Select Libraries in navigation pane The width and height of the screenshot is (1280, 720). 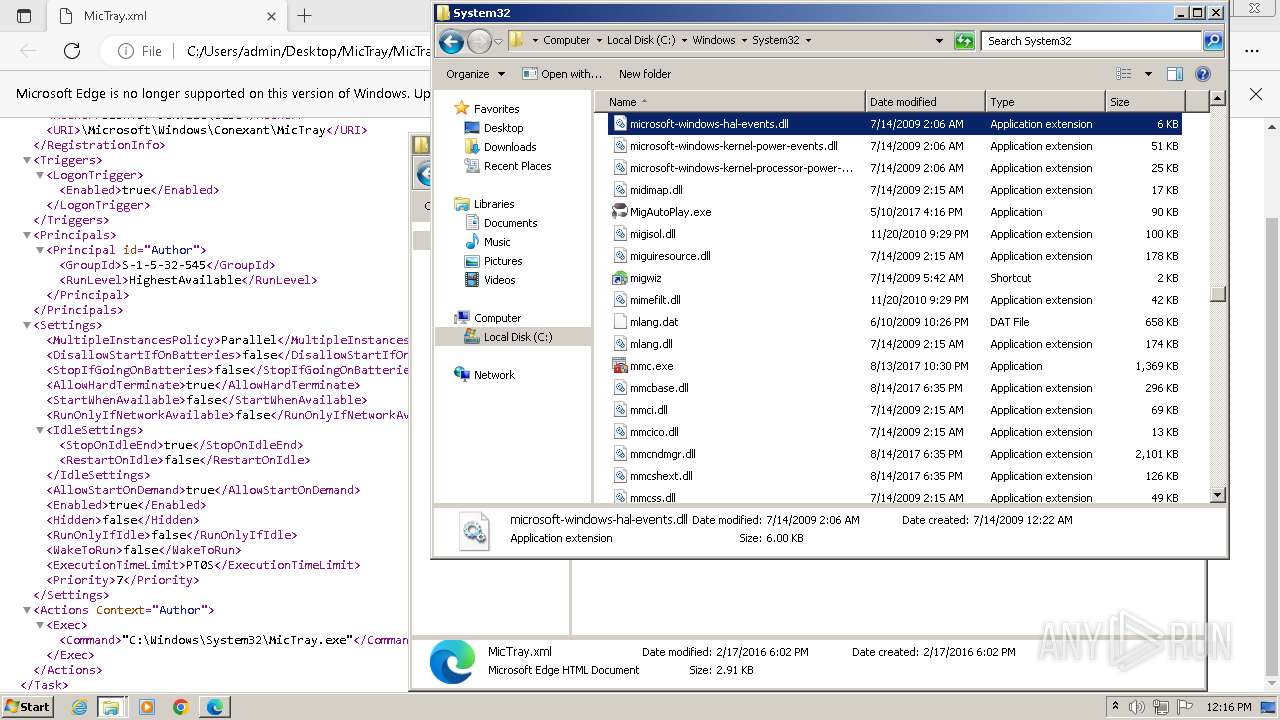(494, 204)
